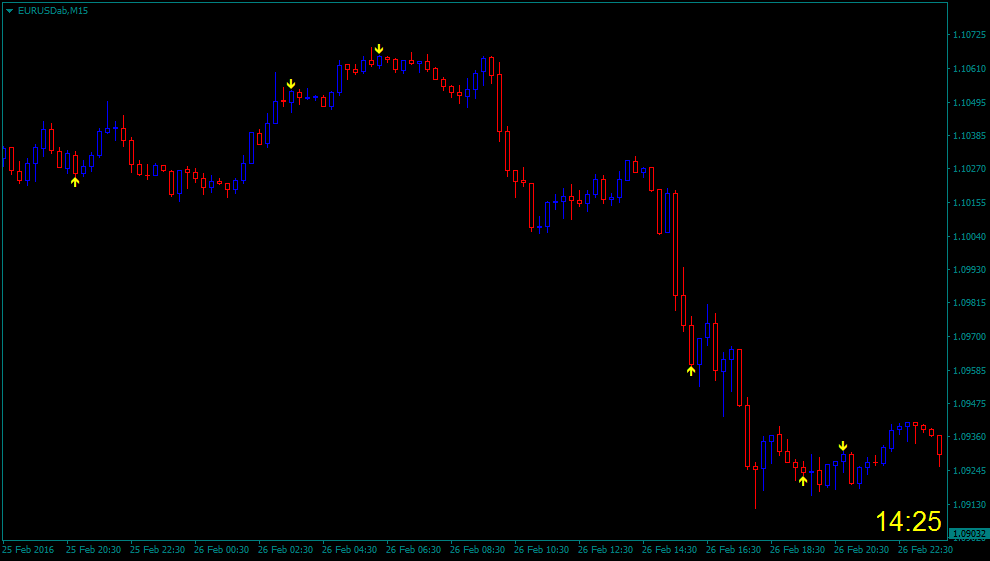Click the 1.09815 price scale label
Screen dimensions: 990x561
pos(969,303)
